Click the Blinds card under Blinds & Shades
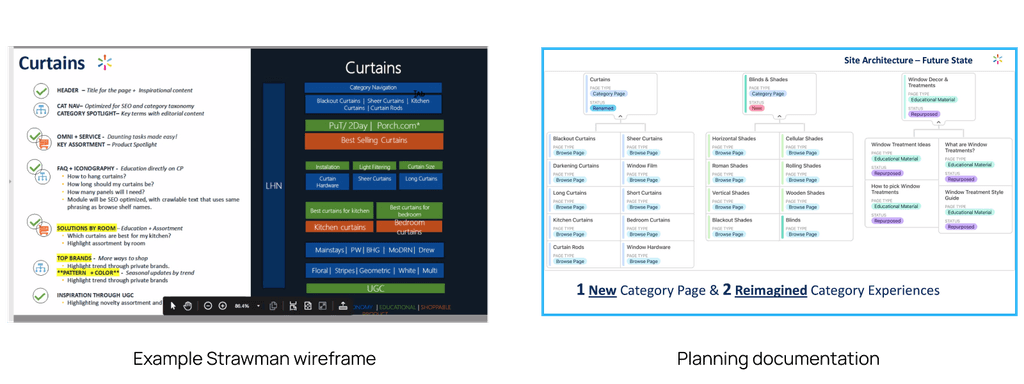 pyautogui.click(x=816, y=227)
